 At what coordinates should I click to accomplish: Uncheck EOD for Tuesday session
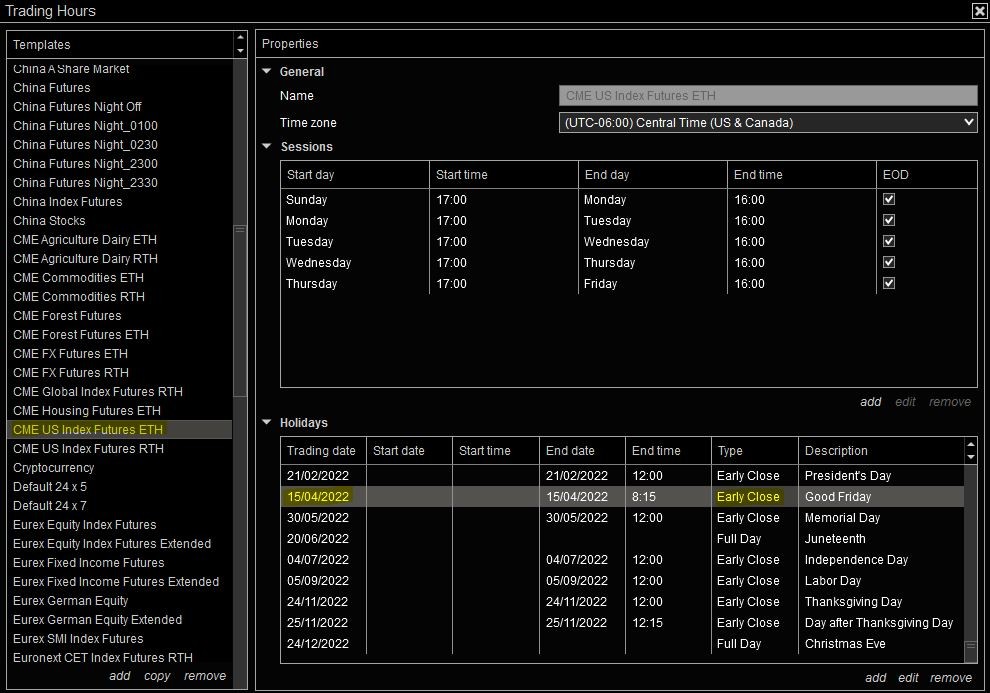(x=889, y=242)
